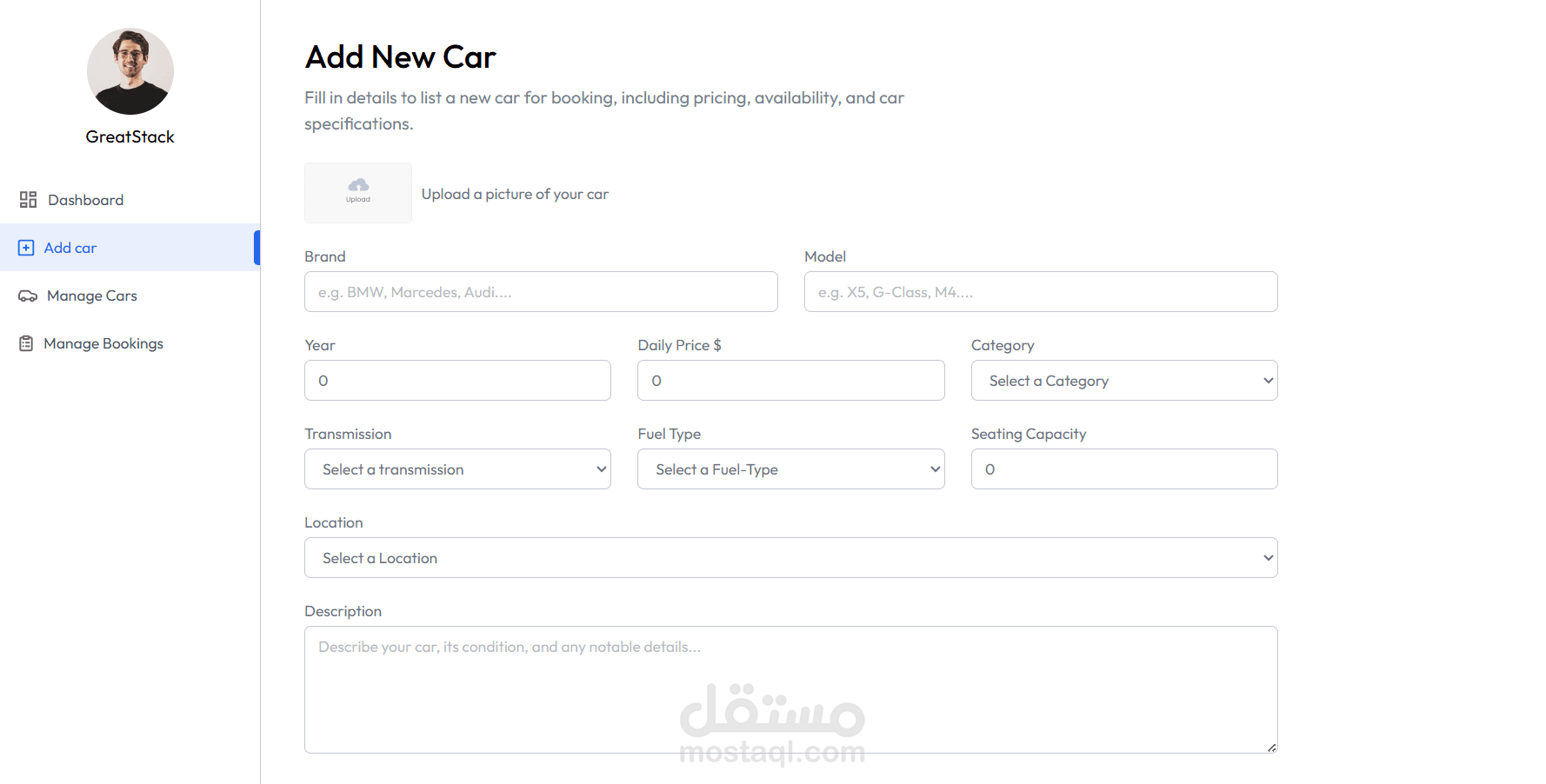Open the Fuel Type dropdown
The image size is (1546, 784).
(790, 469)
